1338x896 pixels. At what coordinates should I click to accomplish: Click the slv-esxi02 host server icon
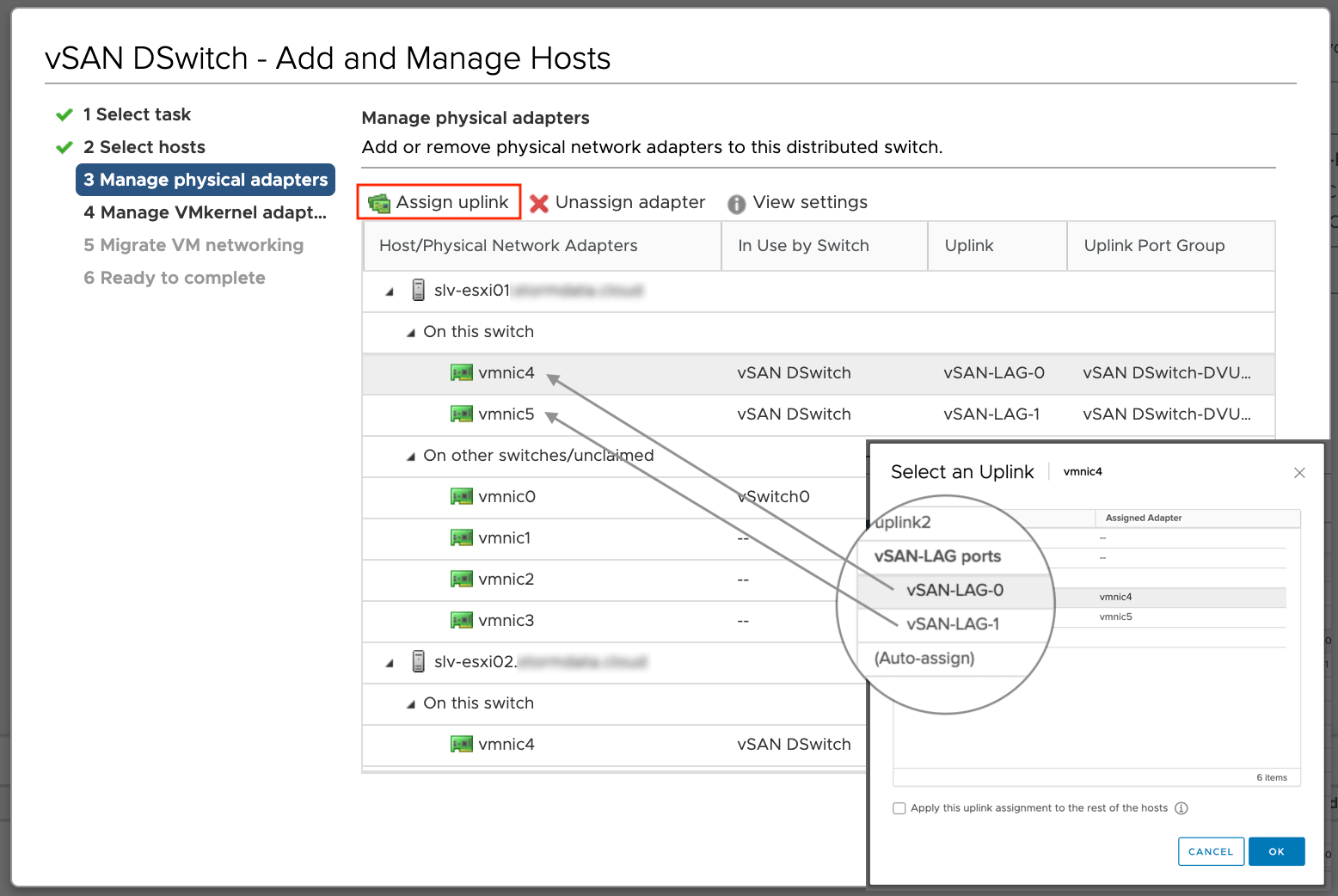pyautogui.click(x=418, y=662)
